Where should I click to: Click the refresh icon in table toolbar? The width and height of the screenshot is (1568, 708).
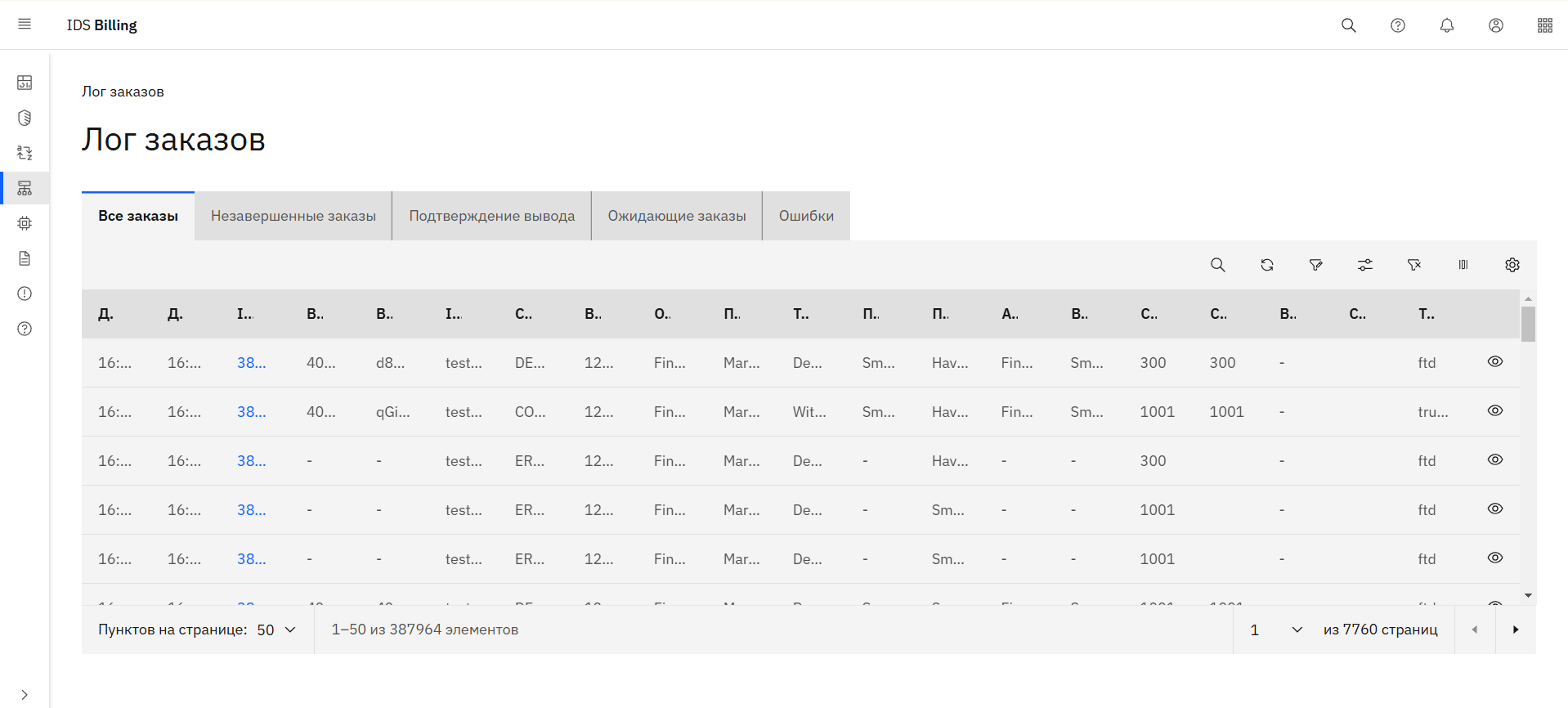[x=1266, y=265]
